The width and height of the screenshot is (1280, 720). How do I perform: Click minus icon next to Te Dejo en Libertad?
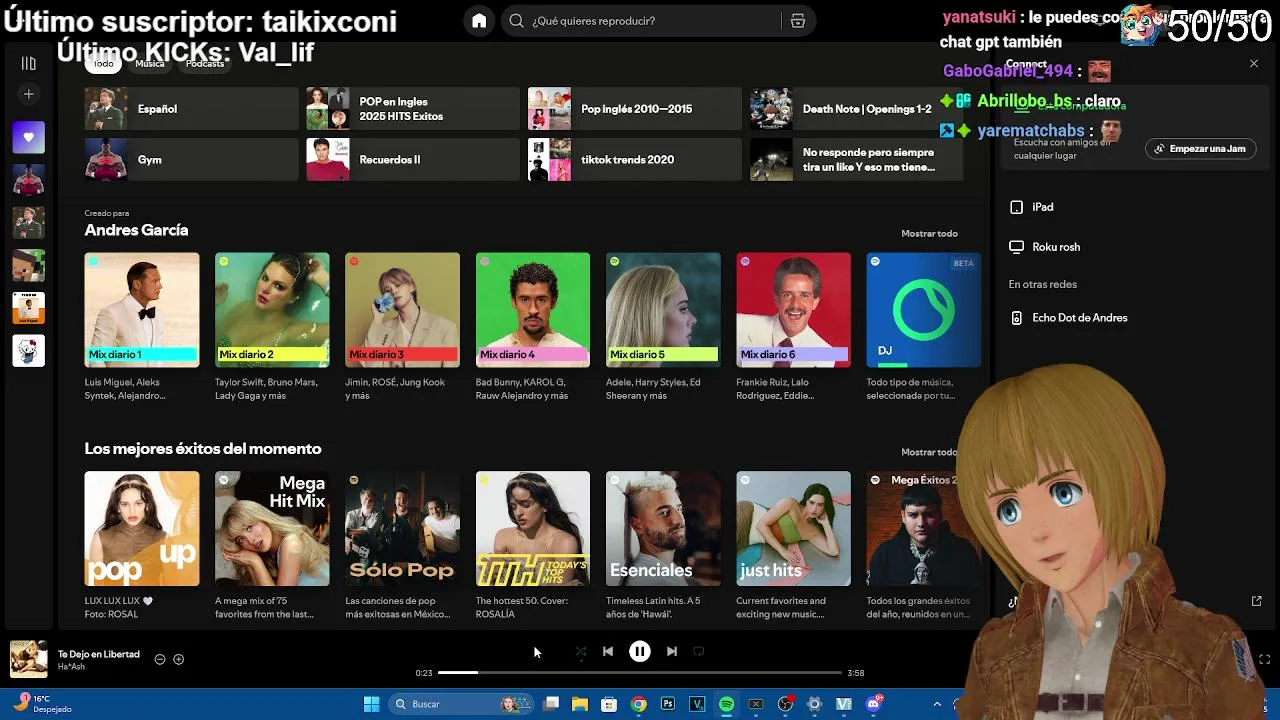click(160, 659)
